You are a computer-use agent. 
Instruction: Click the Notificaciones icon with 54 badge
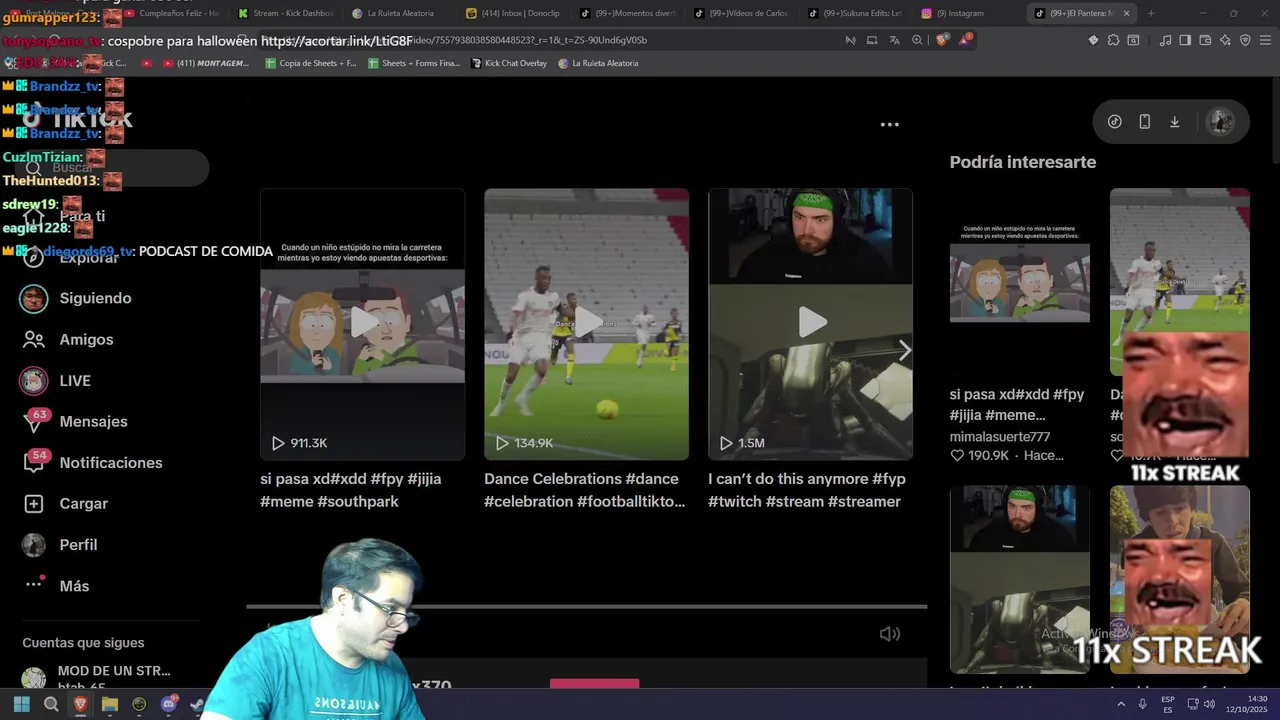click(x=34, y=462)
